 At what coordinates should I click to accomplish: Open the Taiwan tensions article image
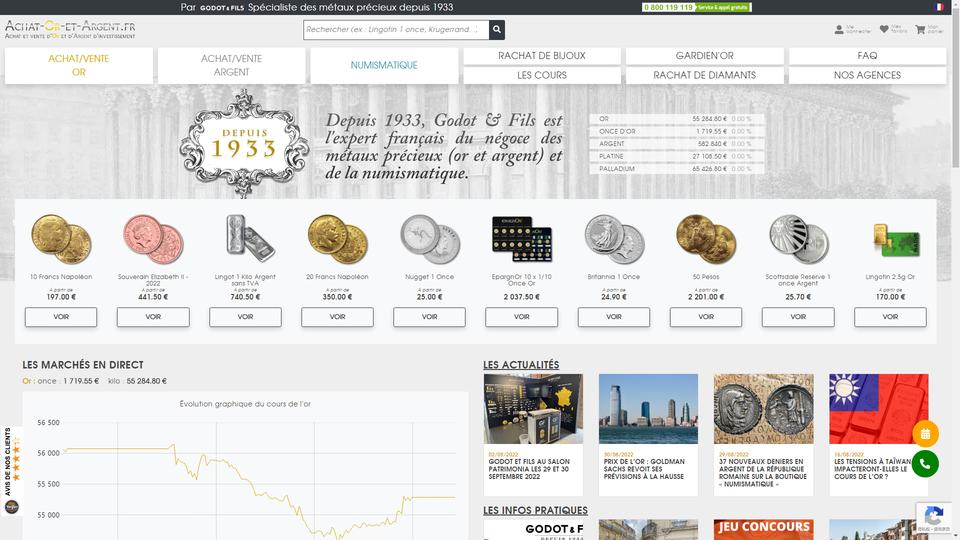[x=879, y=408]
